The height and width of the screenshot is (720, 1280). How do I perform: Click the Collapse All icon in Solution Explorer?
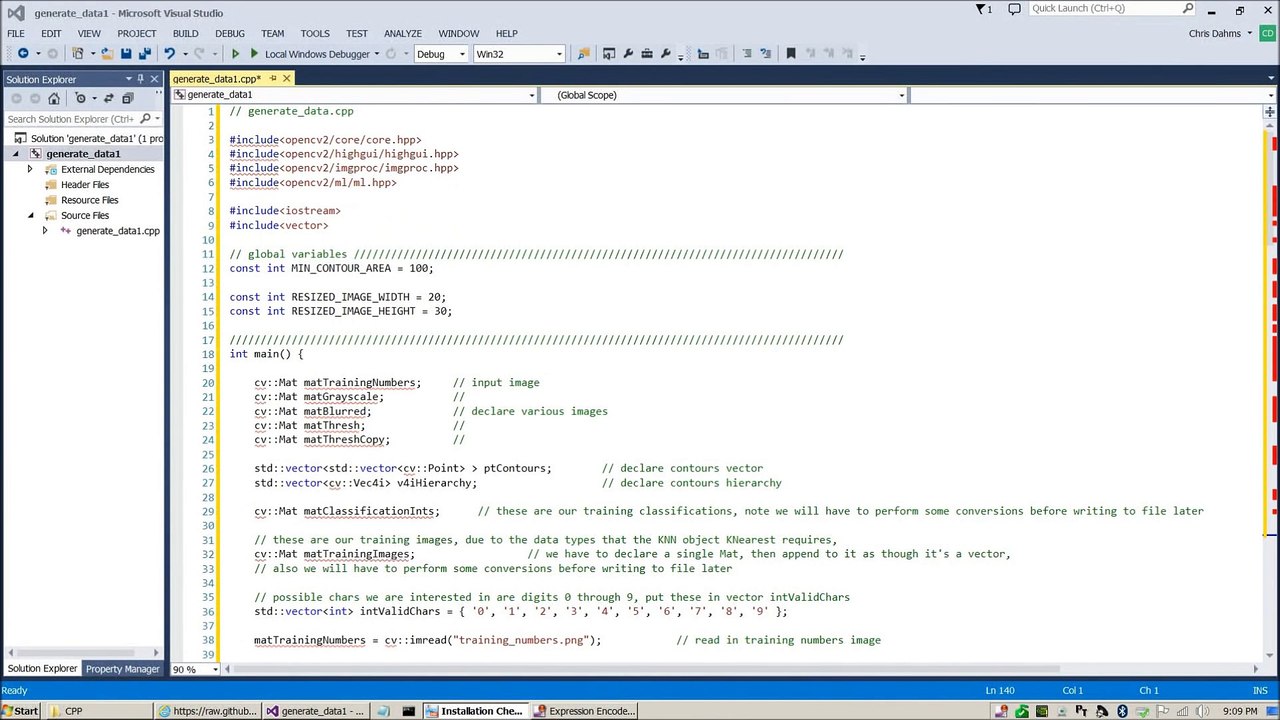[127, 98]
